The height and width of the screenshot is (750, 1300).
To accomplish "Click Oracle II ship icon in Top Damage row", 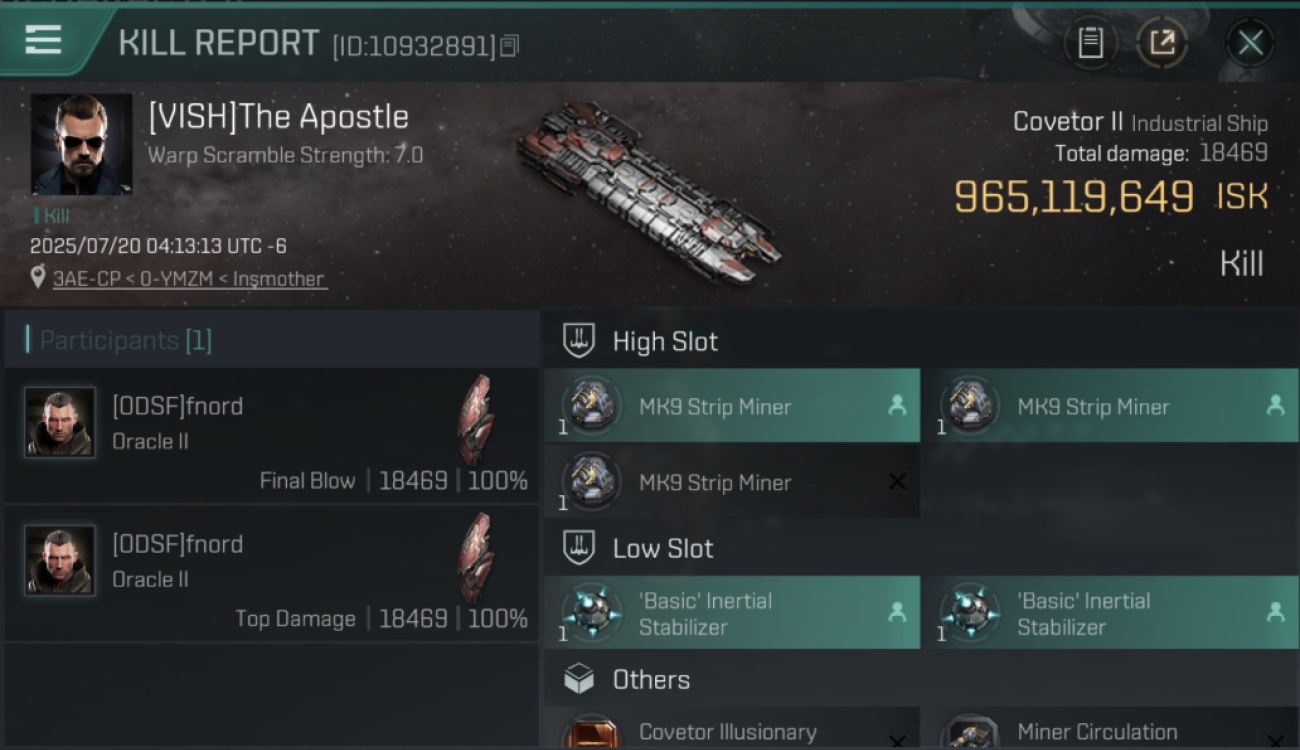I will click(x=476, y=558).
